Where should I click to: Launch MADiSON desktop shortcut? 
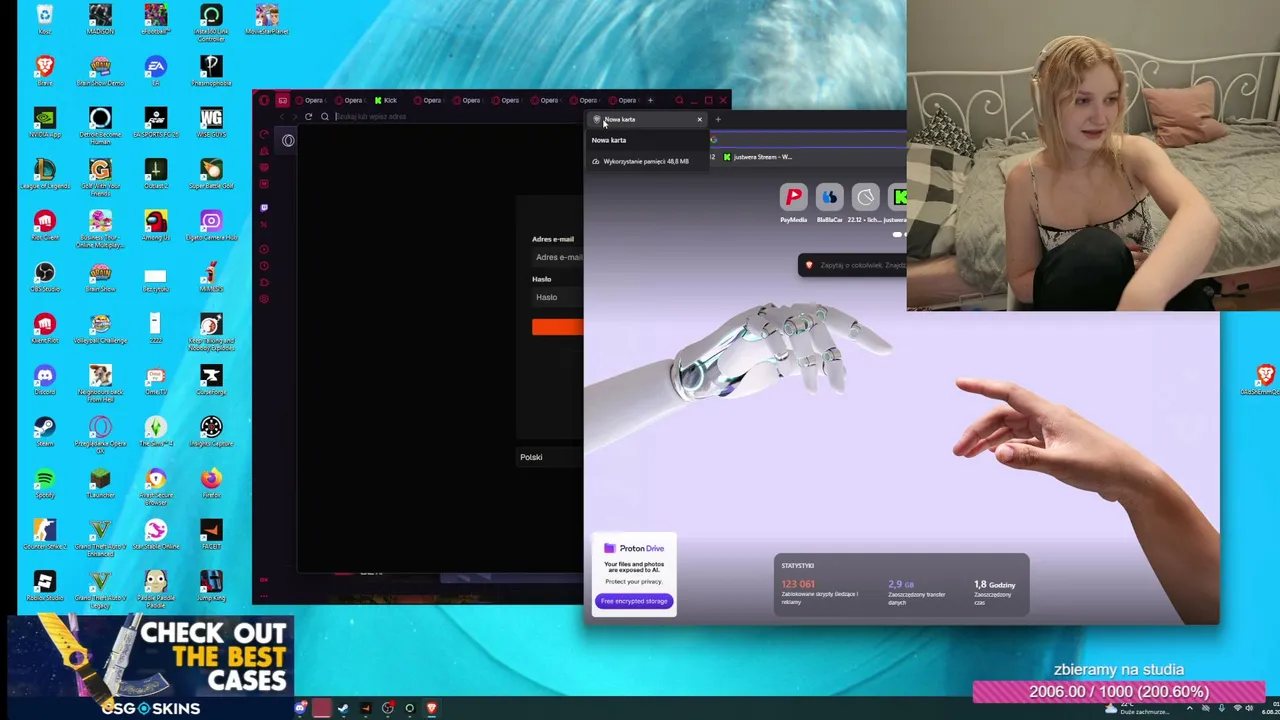coord(100,20)
